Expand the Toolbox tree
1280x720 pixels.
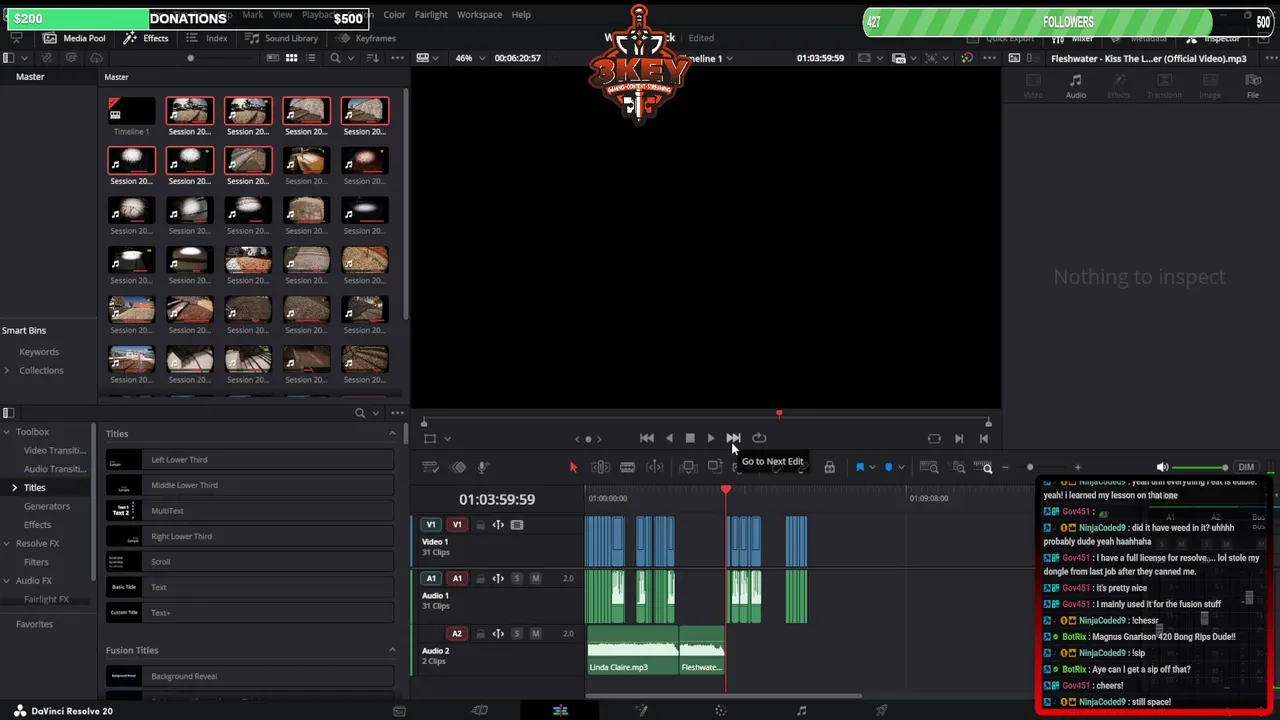point(6,432)
